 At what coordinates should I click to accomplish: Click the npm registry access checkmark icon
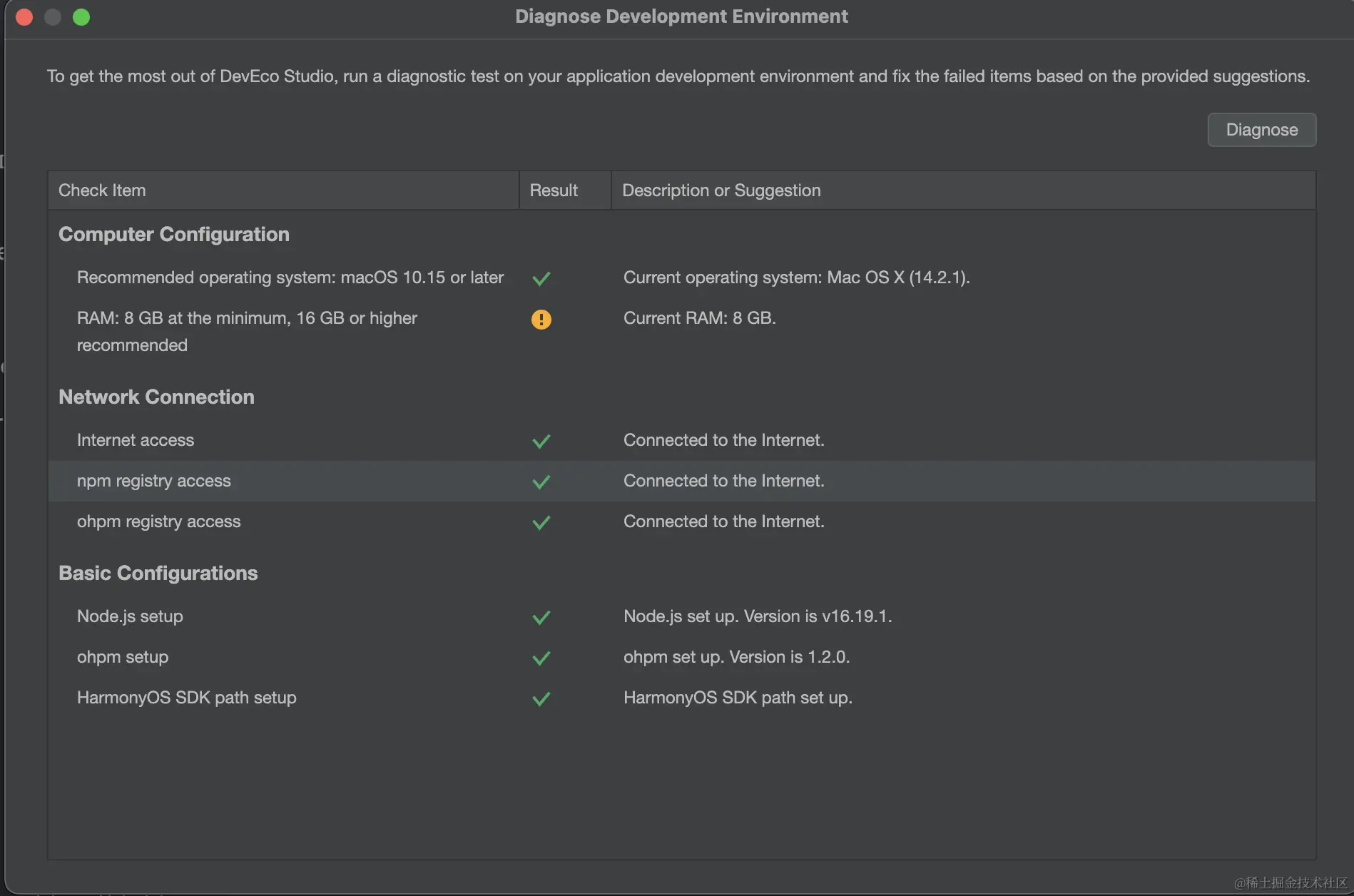click(x=541, y=482)
